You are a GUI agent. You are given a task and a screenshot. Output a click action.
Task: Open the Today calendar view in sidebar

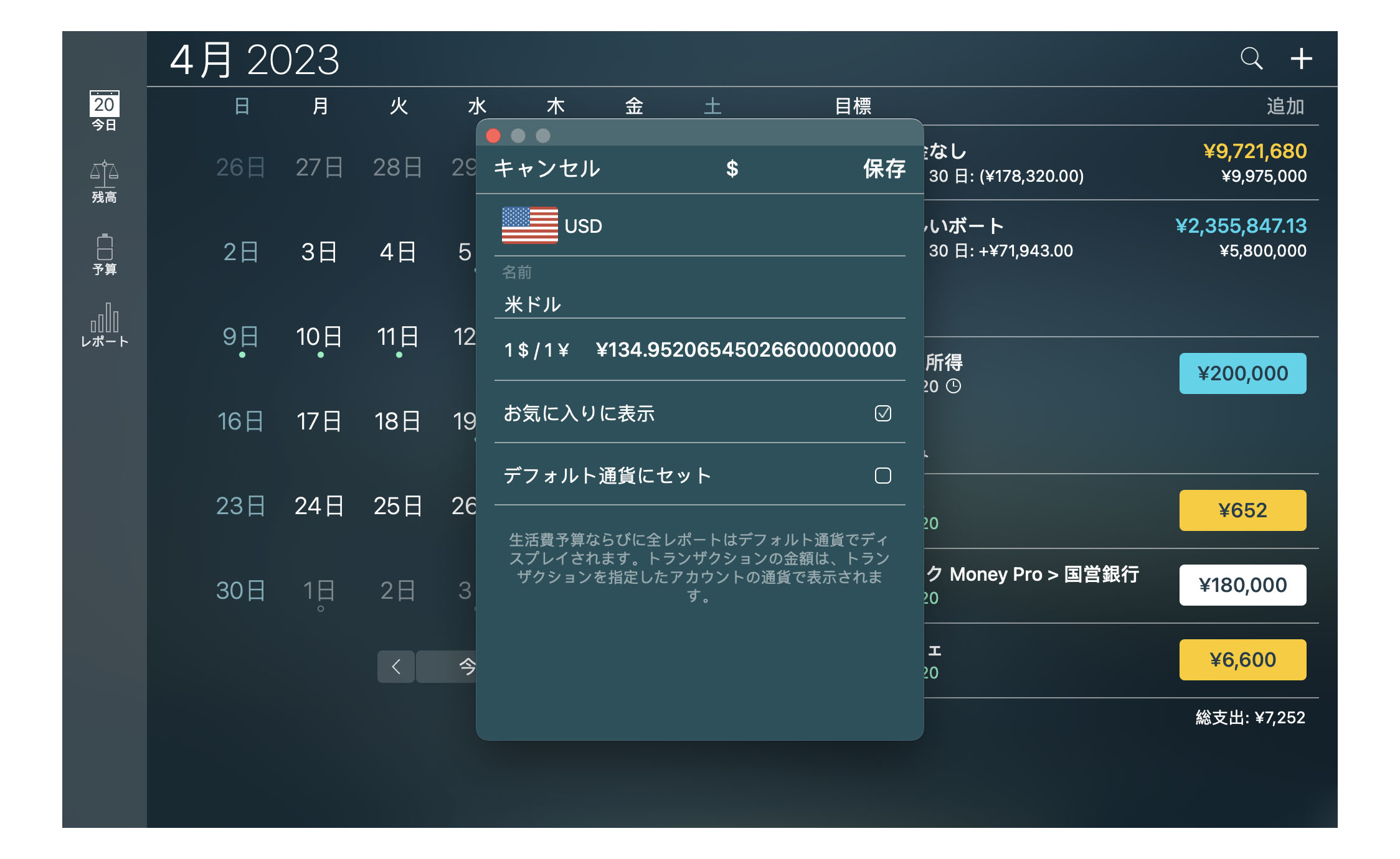click(x=104, y=111)
